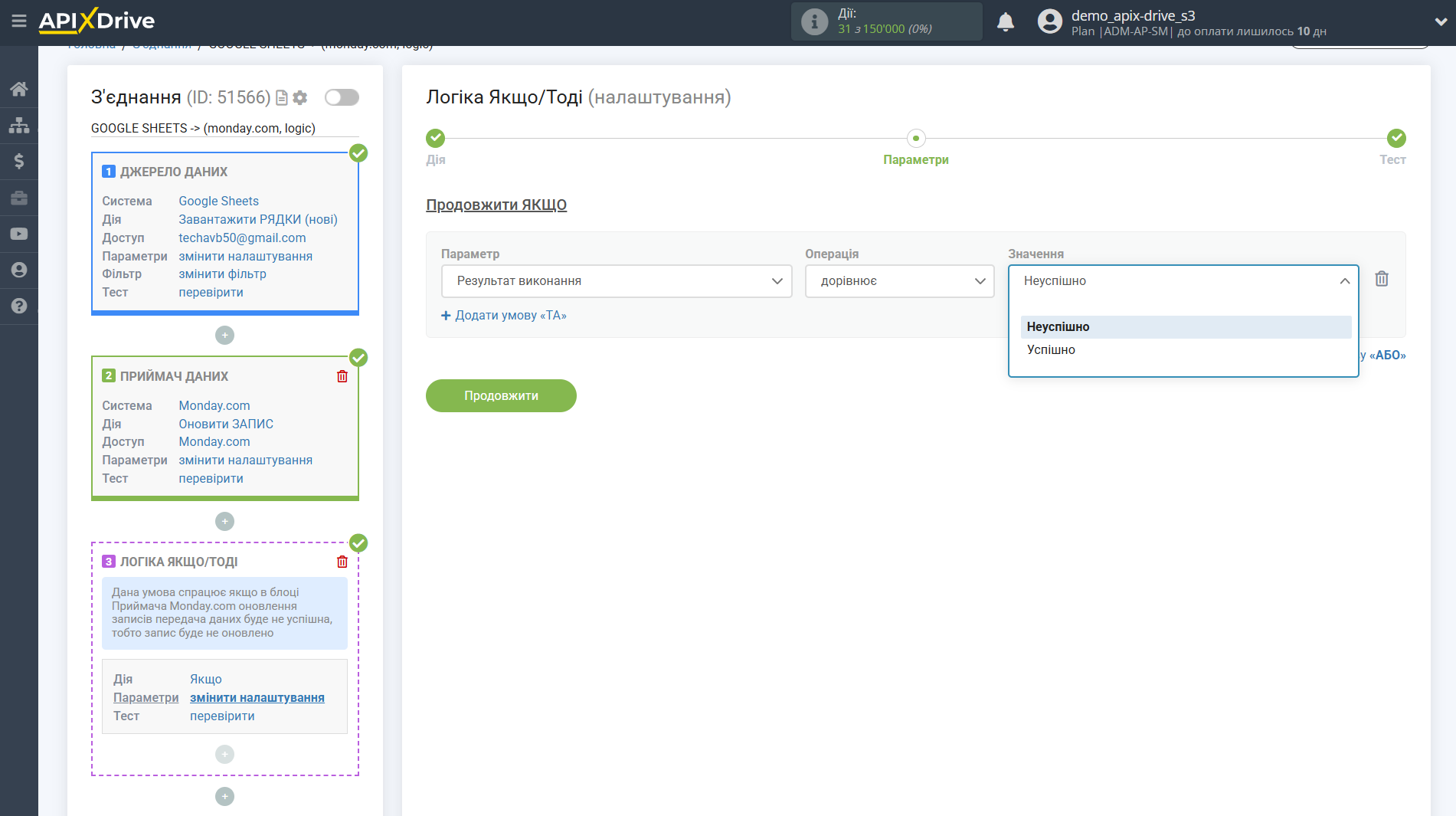Screen dimensions: 1456x816
Task: Click the logic block description note
Action: click(x=224, y=613)
